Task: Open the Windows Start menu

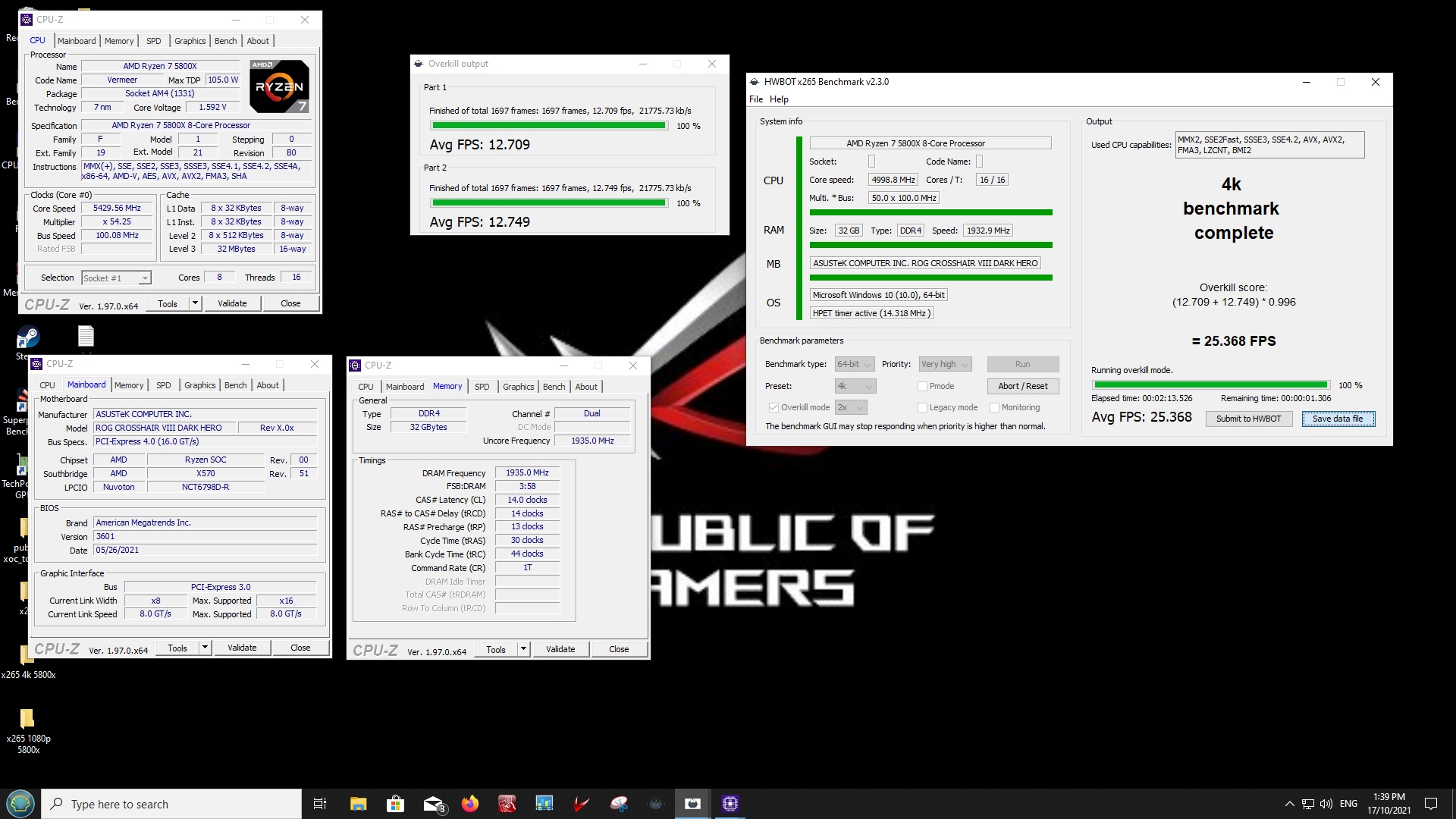Action: [x=20, y=804]
